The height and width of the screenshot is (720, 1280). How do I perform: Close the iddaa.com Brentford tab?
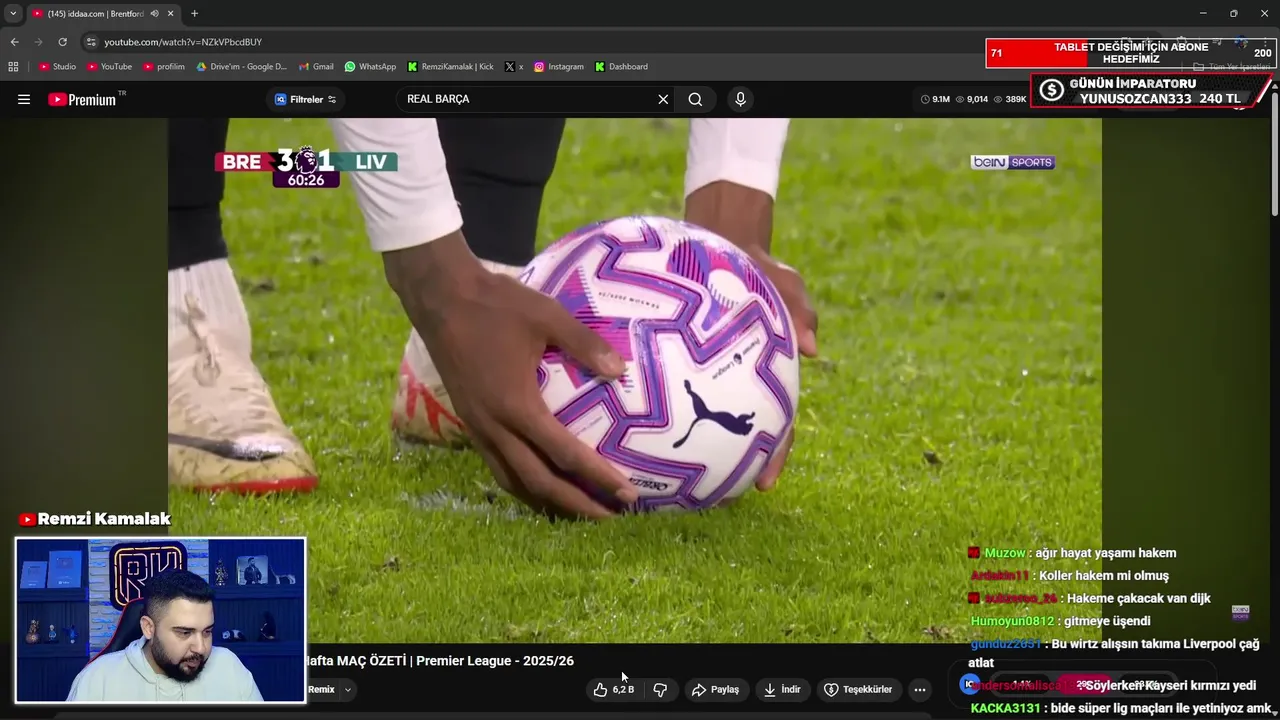[x=171, y=13]
